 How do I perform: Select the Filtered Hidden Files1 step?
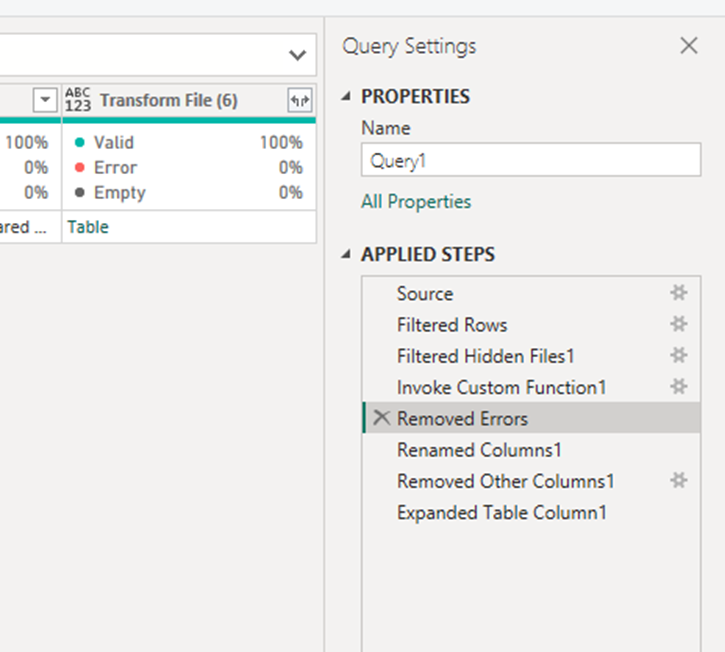point(531,356)
